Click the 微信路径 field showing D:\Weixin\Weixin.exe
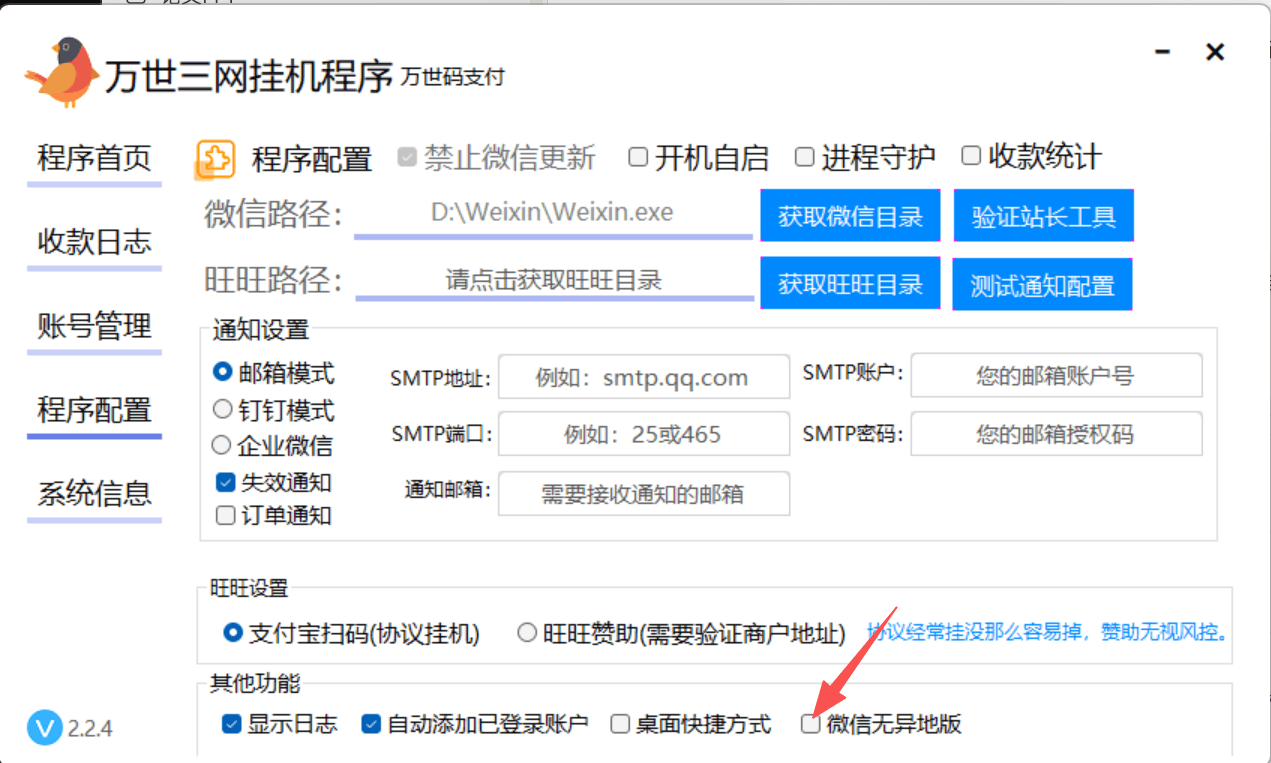 click(553, 214)
